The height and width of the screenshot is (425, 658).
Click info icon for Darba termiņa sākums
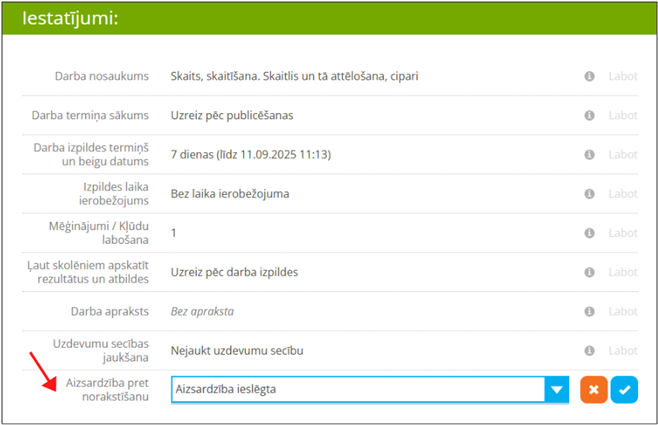click(589, 115)
